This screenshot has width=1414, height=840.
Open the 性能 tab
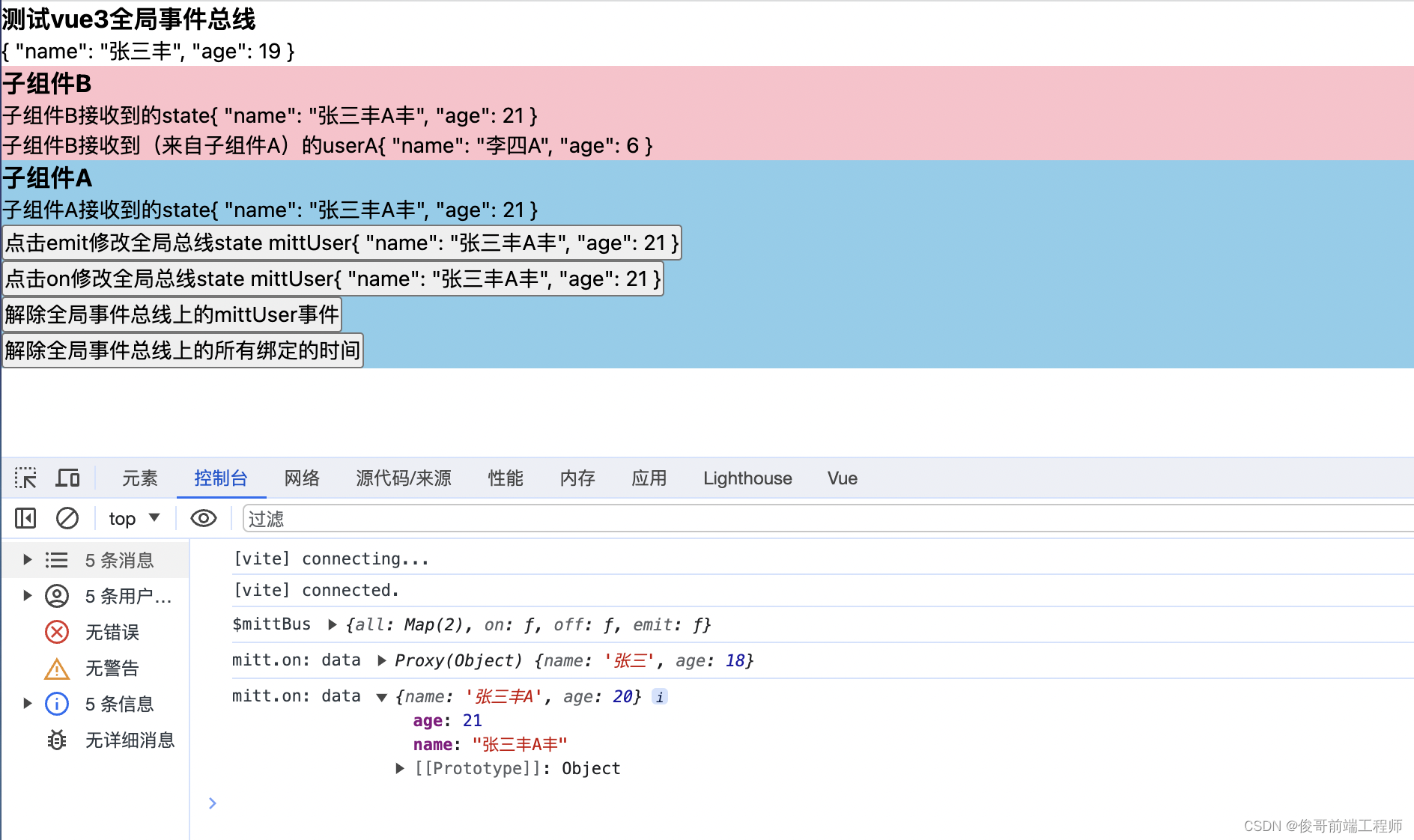506,478
